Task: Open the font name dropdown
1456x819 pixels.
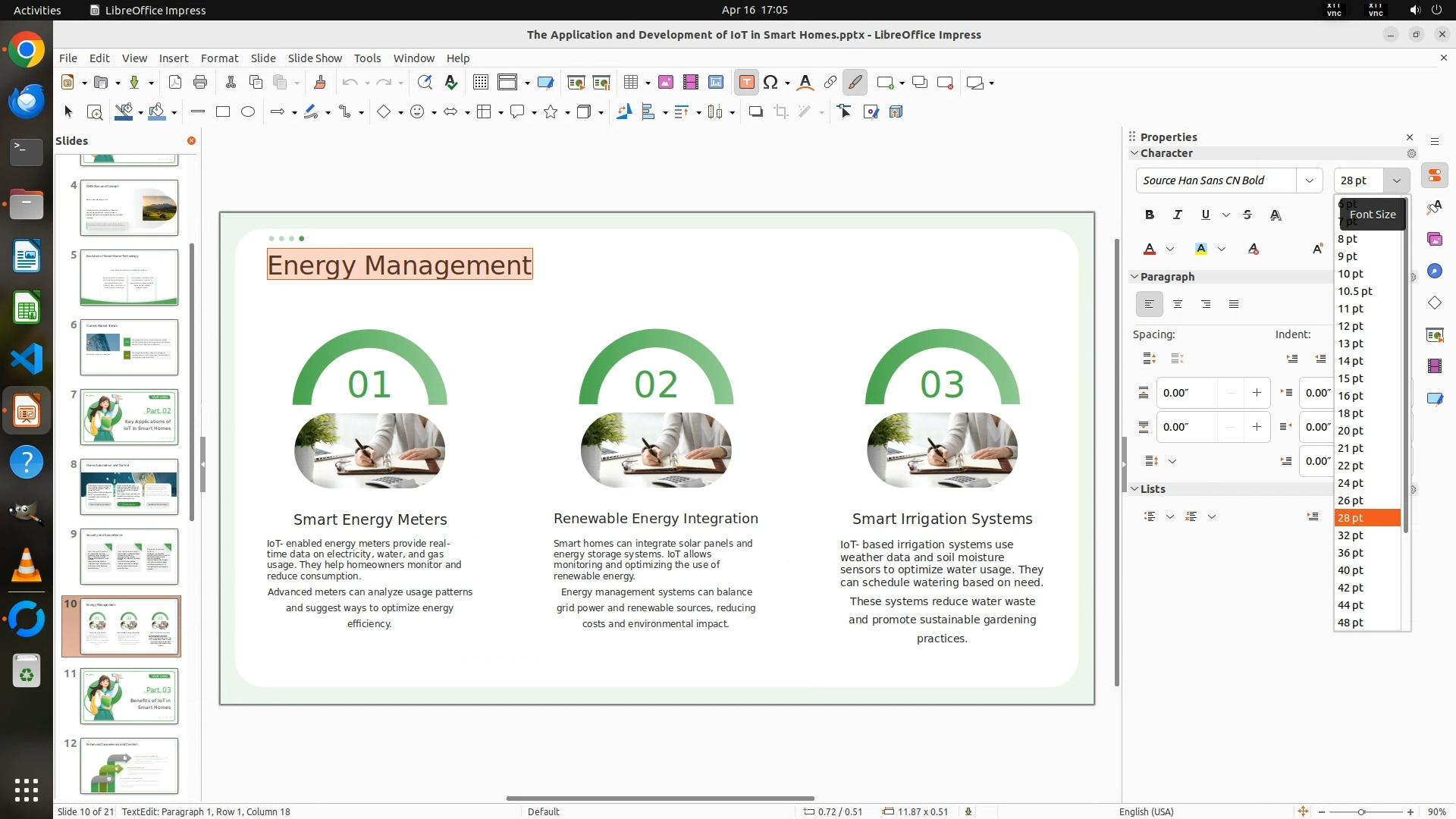Action: pyautogui.click(x=1309, y=180)
